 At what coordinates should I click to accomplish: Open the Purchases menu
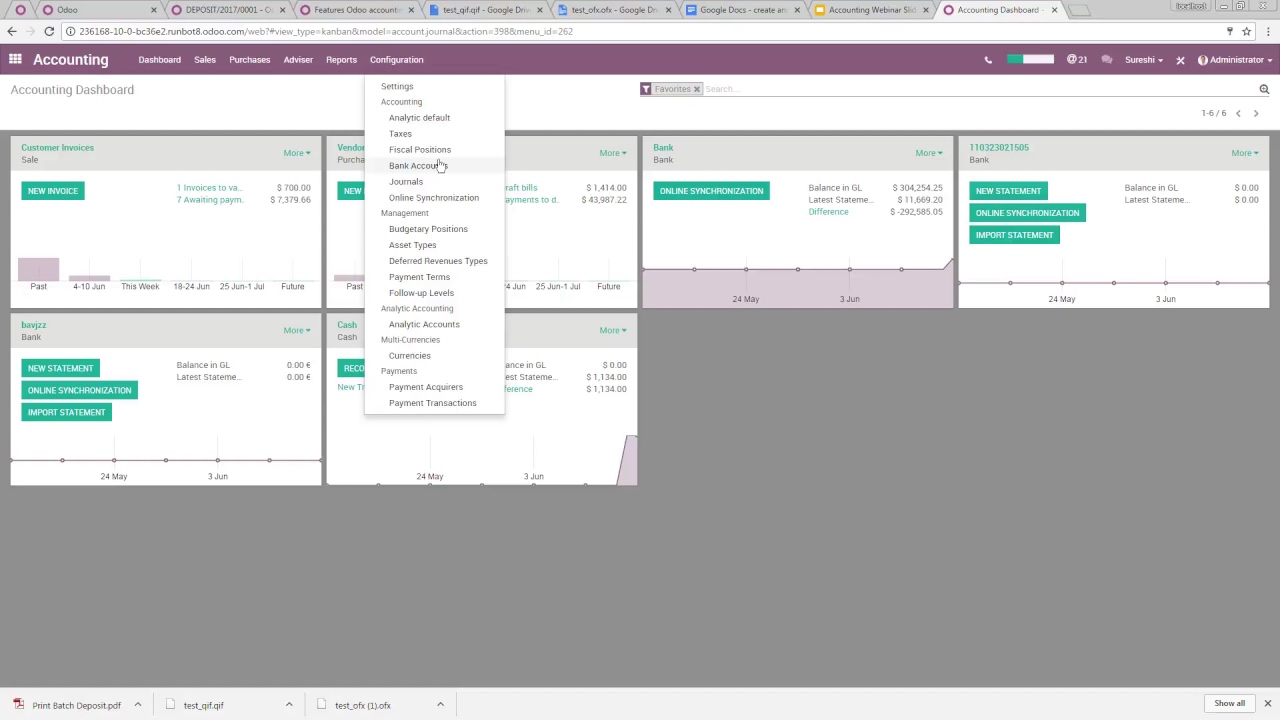point(250,60)
